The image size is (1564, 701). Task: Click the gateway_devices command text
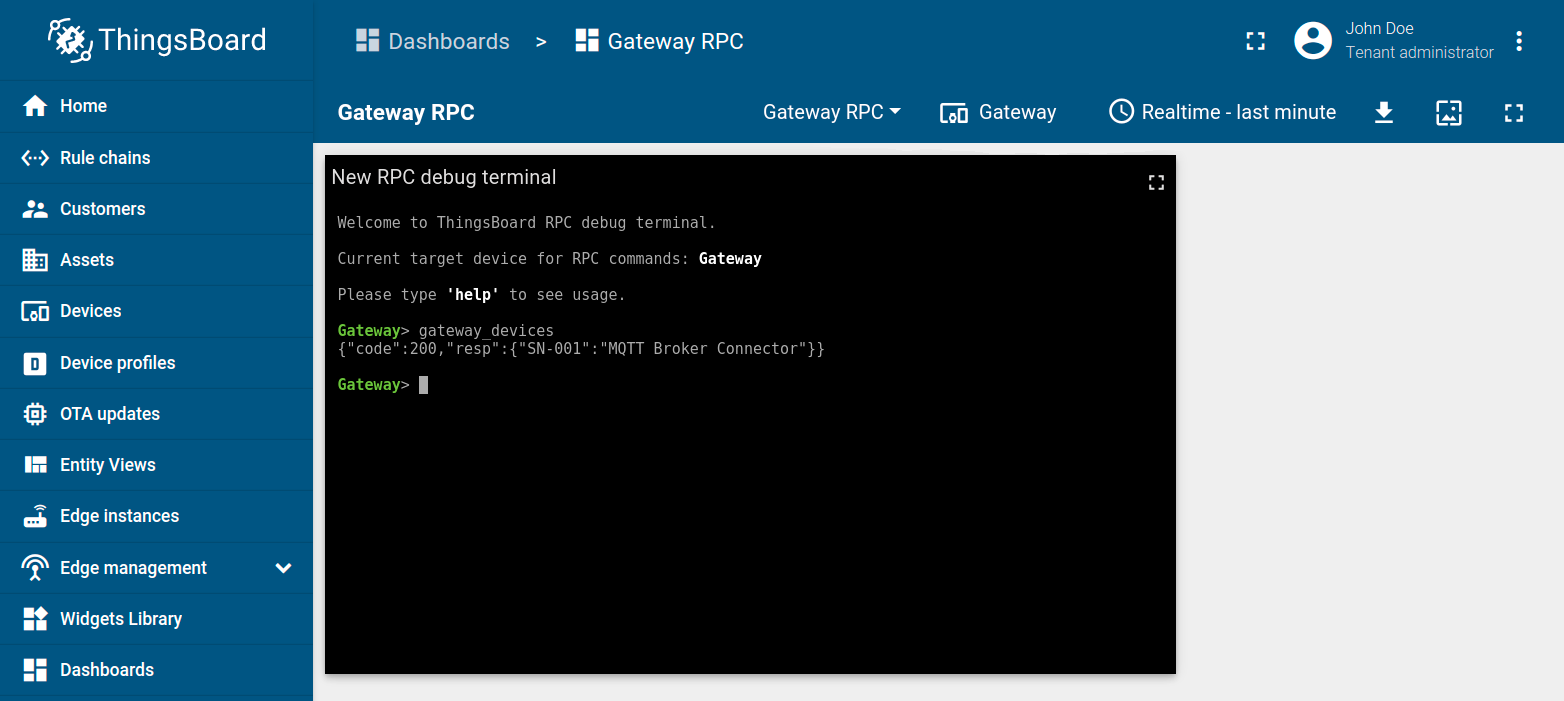[486, 330]
